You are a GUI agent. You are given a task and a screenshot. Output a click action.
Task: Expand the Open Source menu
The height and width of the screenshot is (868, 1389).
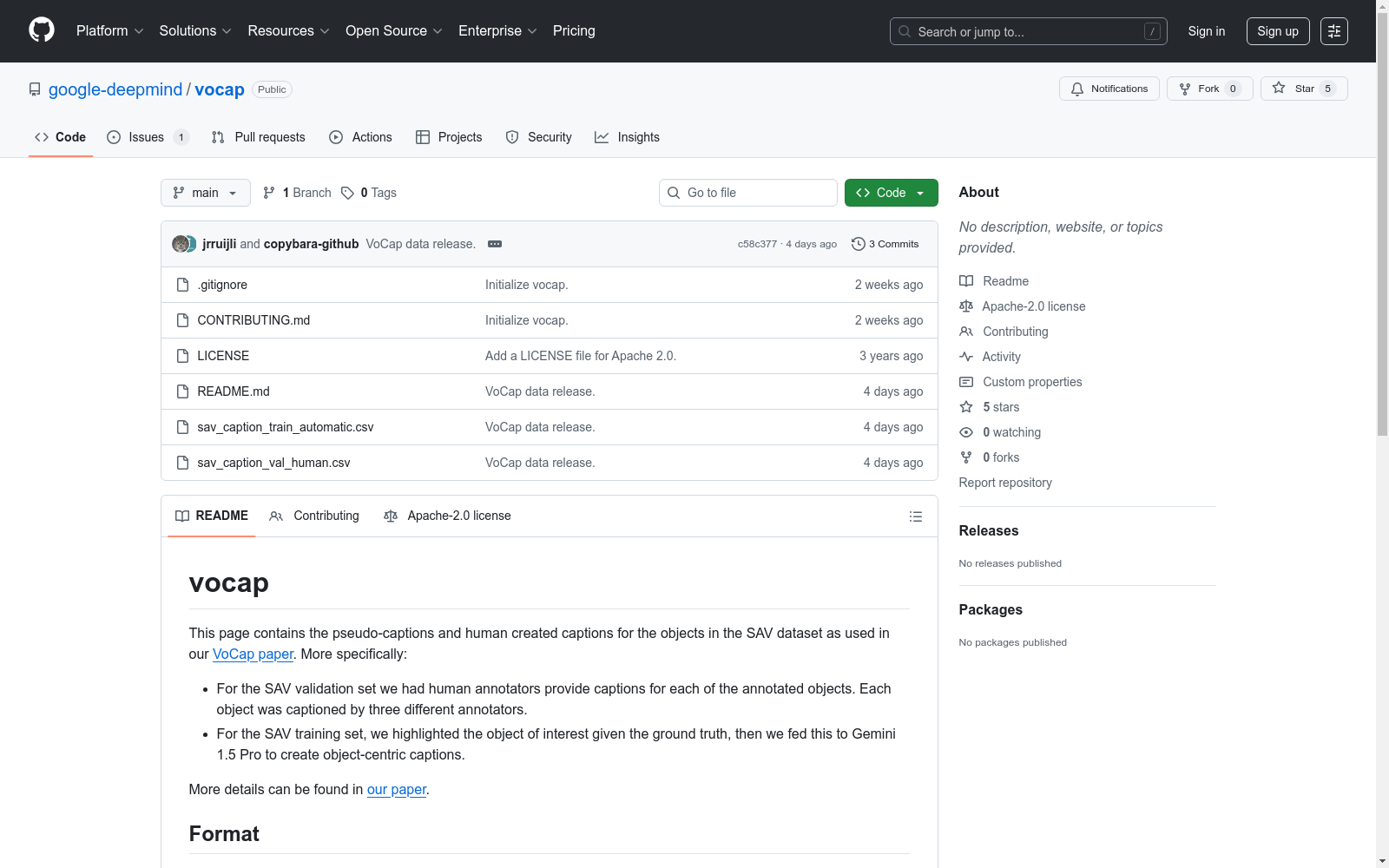(x=394, y=31)
